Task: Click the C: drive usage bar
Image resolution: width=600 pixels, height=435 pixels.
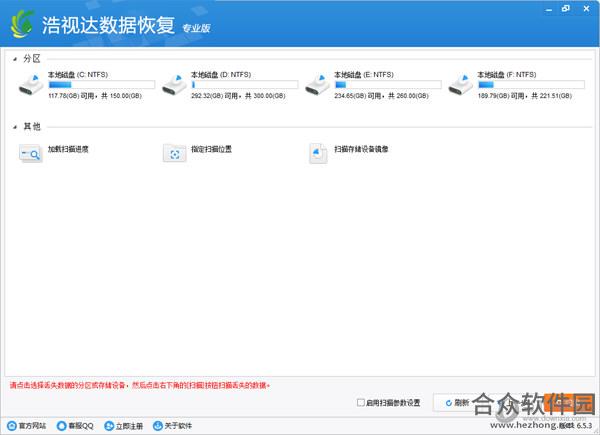Action: click(101, 85)
